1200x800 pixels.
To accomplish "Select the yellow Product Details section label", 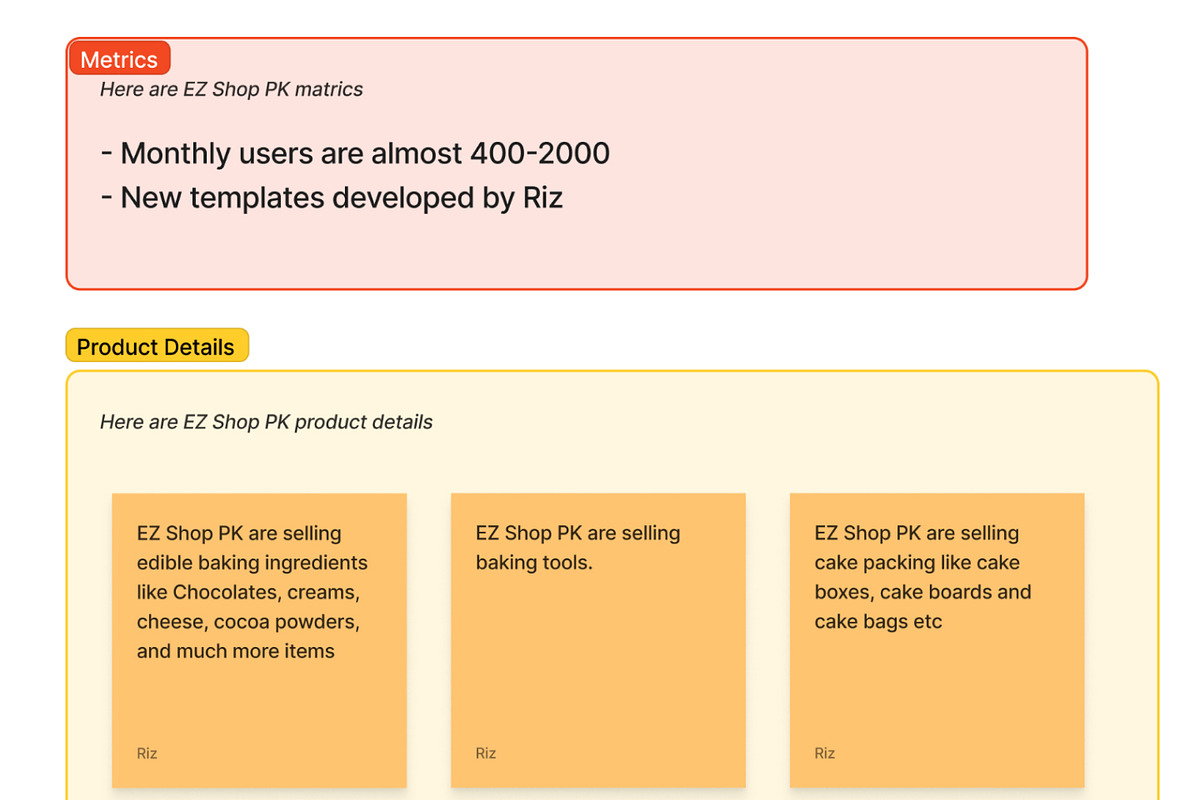I will click(x=156, y=346).
